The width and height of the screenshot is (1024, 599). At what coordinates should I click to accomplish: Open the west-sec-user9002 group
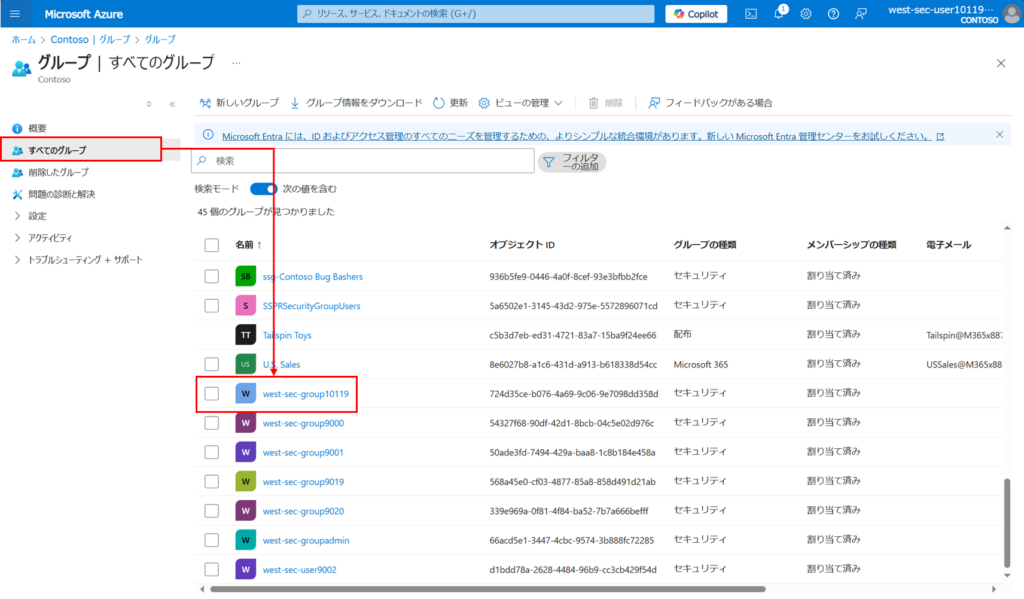click(299, 570)
